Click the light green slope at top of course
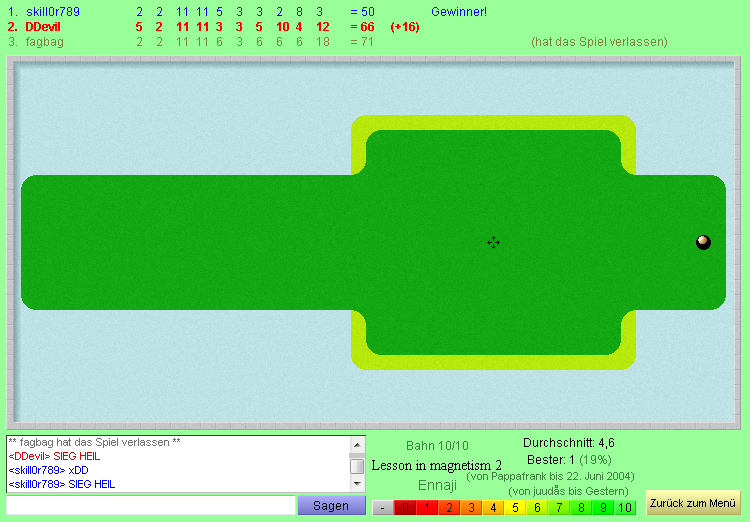 (x=493, y=123)
